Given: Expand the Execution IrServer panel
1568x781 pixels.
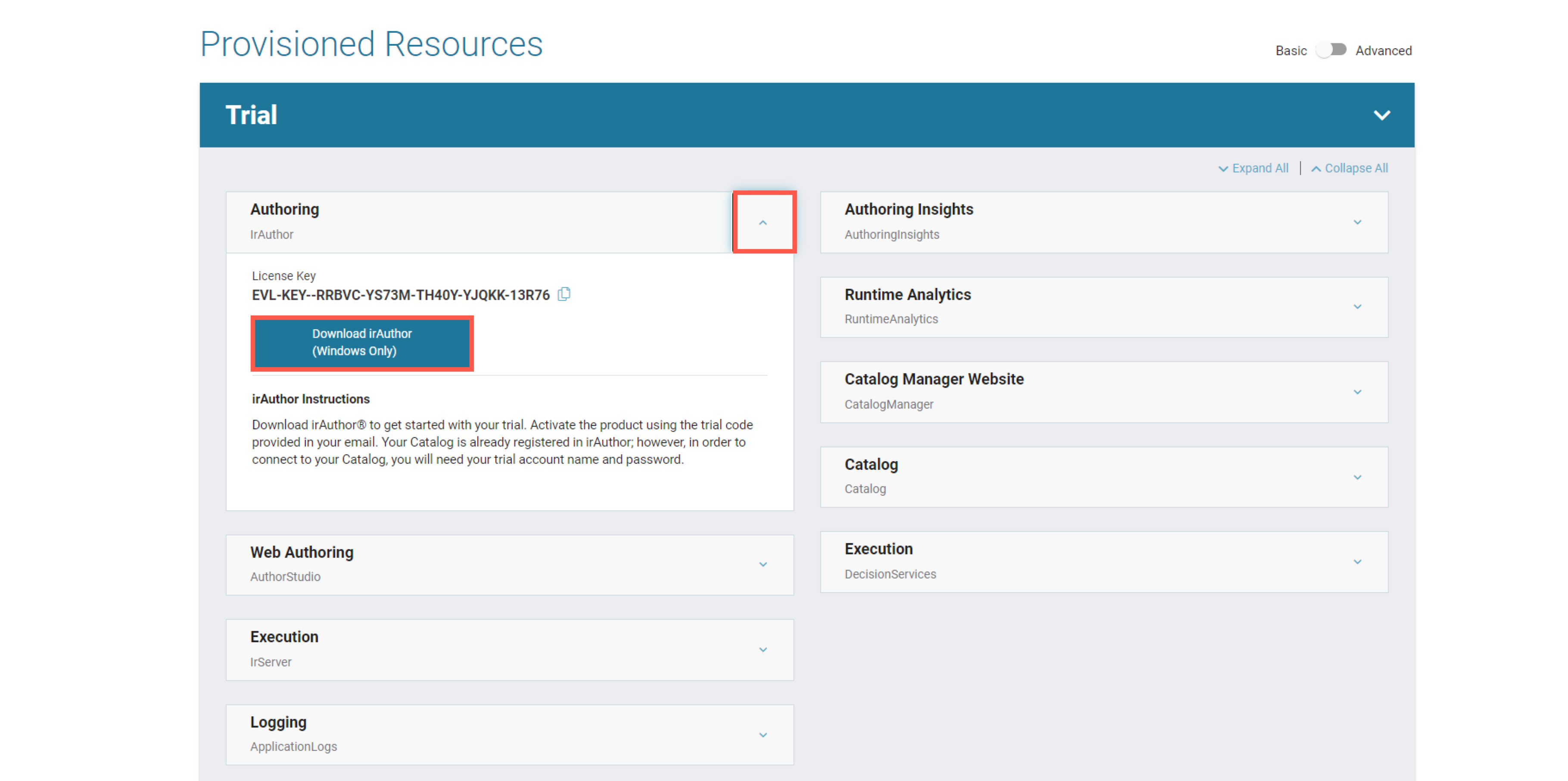Looking at the screenshot, I should [763, 650].
